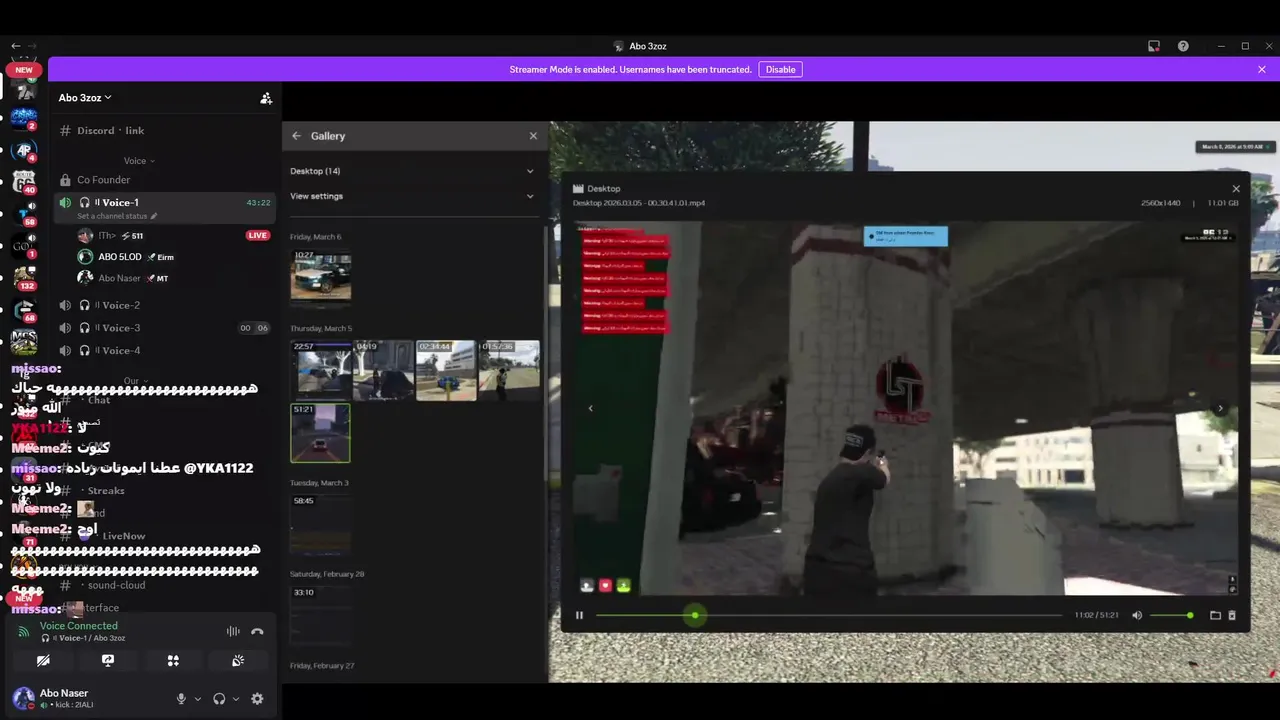Watch the LIVE stream badge
Screen dimensions: 1280x720
pos(258,236)
